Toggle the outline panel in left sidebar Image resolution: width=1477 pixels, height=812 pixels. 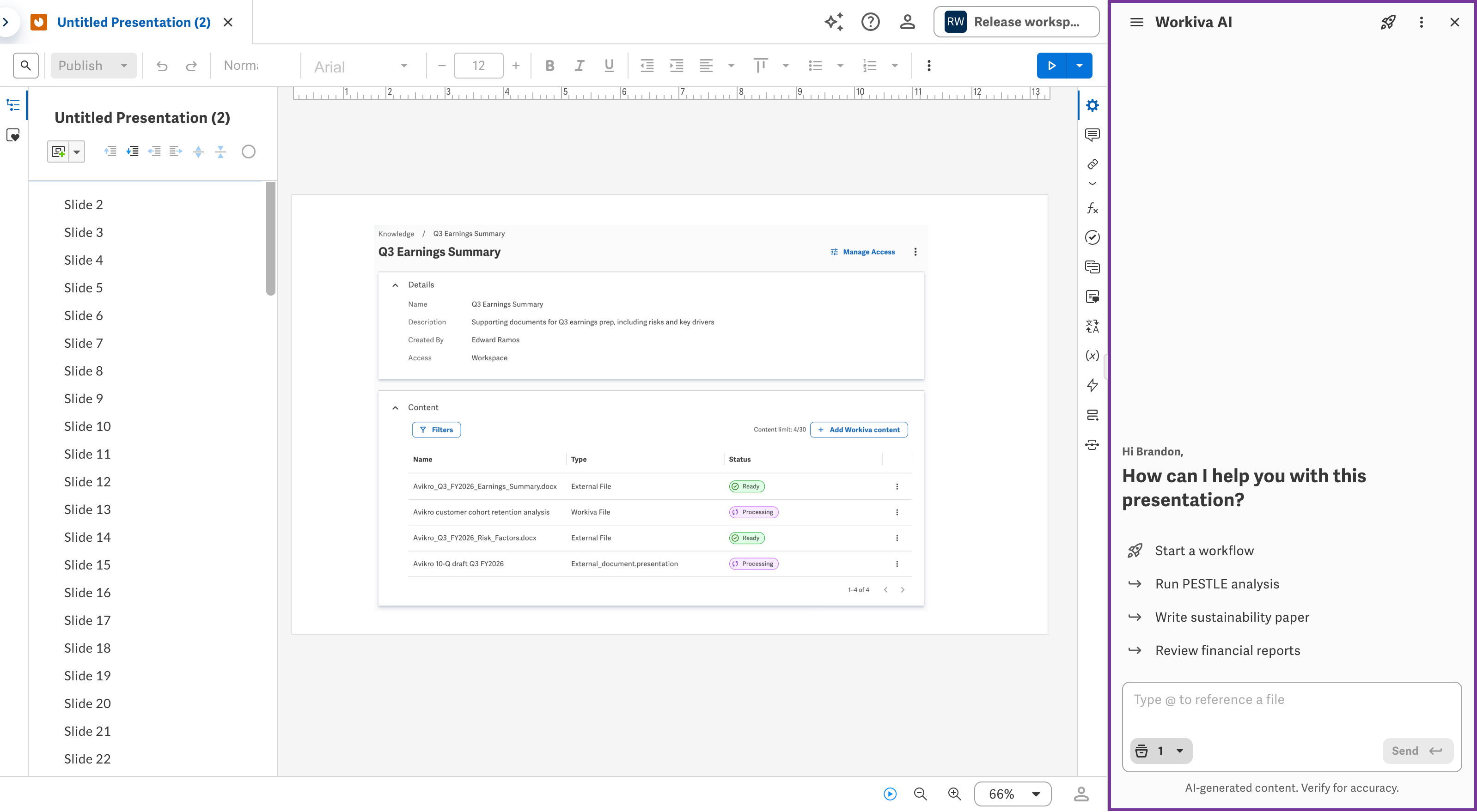tap(12, 105)
